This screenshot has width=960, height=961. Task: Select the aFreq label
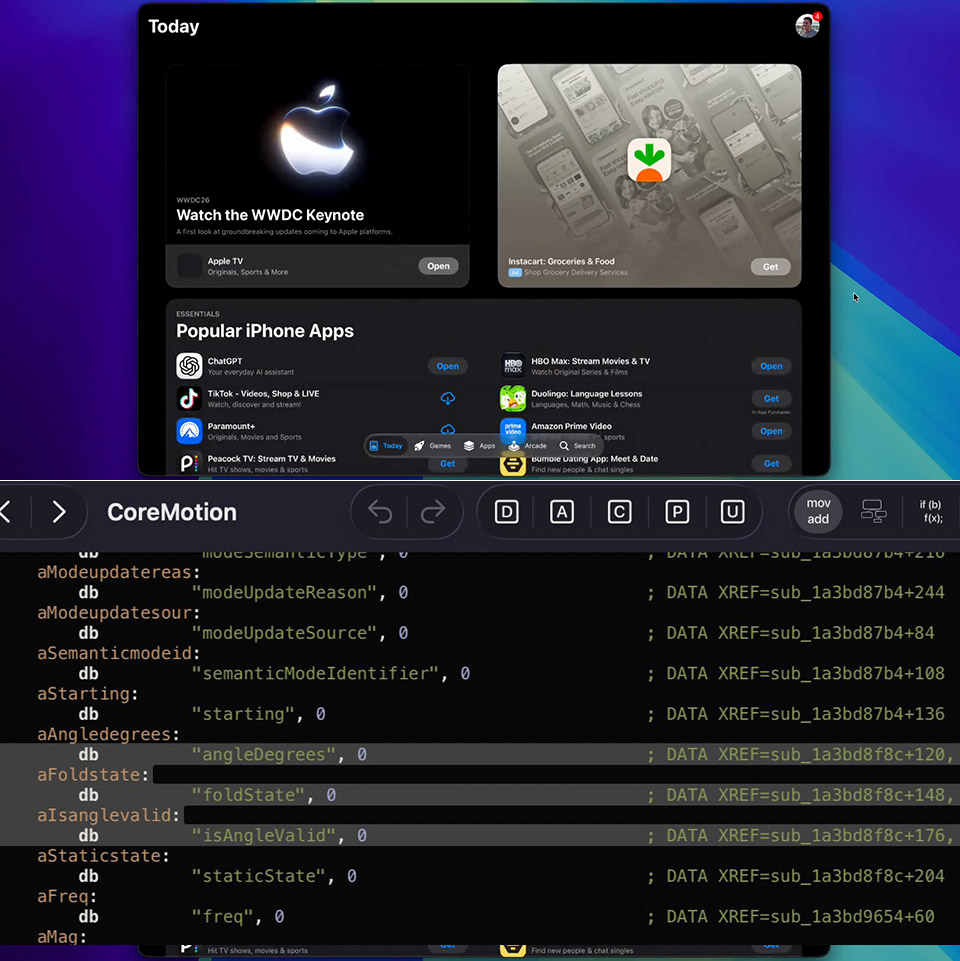click(67, 896)
